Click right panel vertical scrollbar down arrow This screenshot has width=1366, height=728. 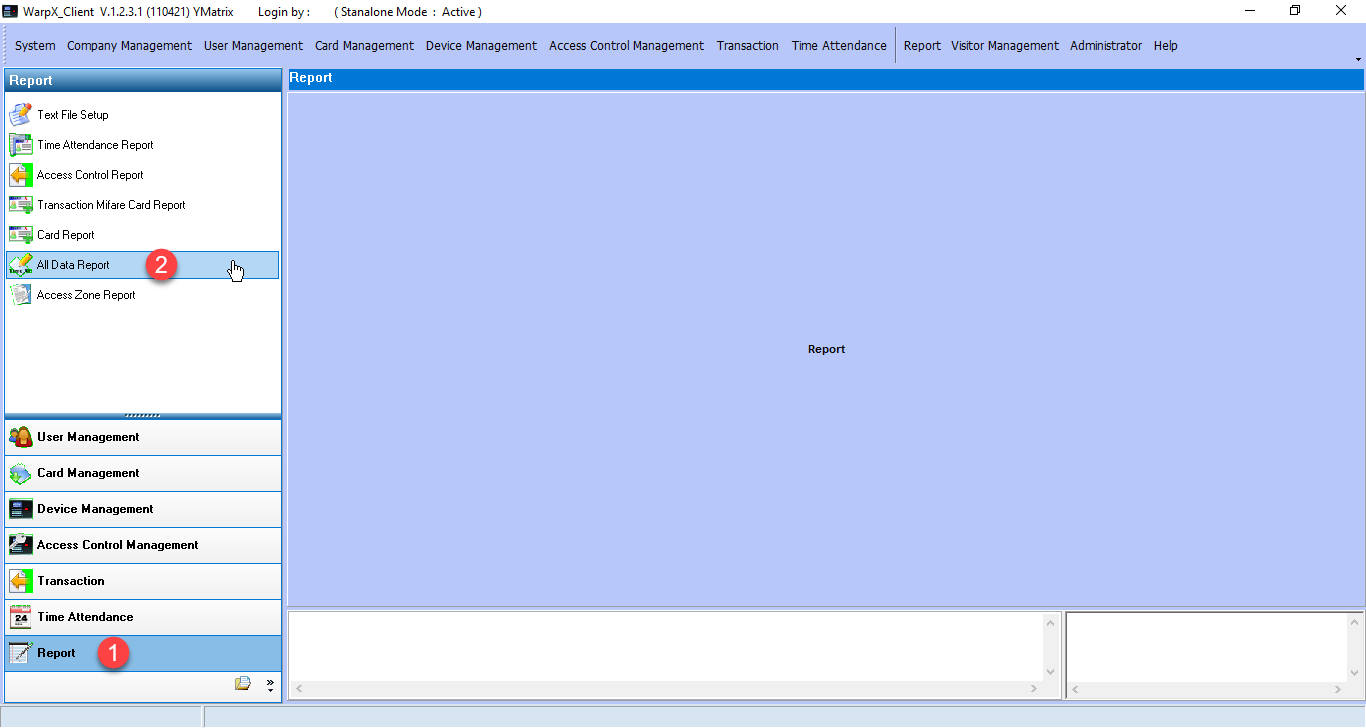1353,672
